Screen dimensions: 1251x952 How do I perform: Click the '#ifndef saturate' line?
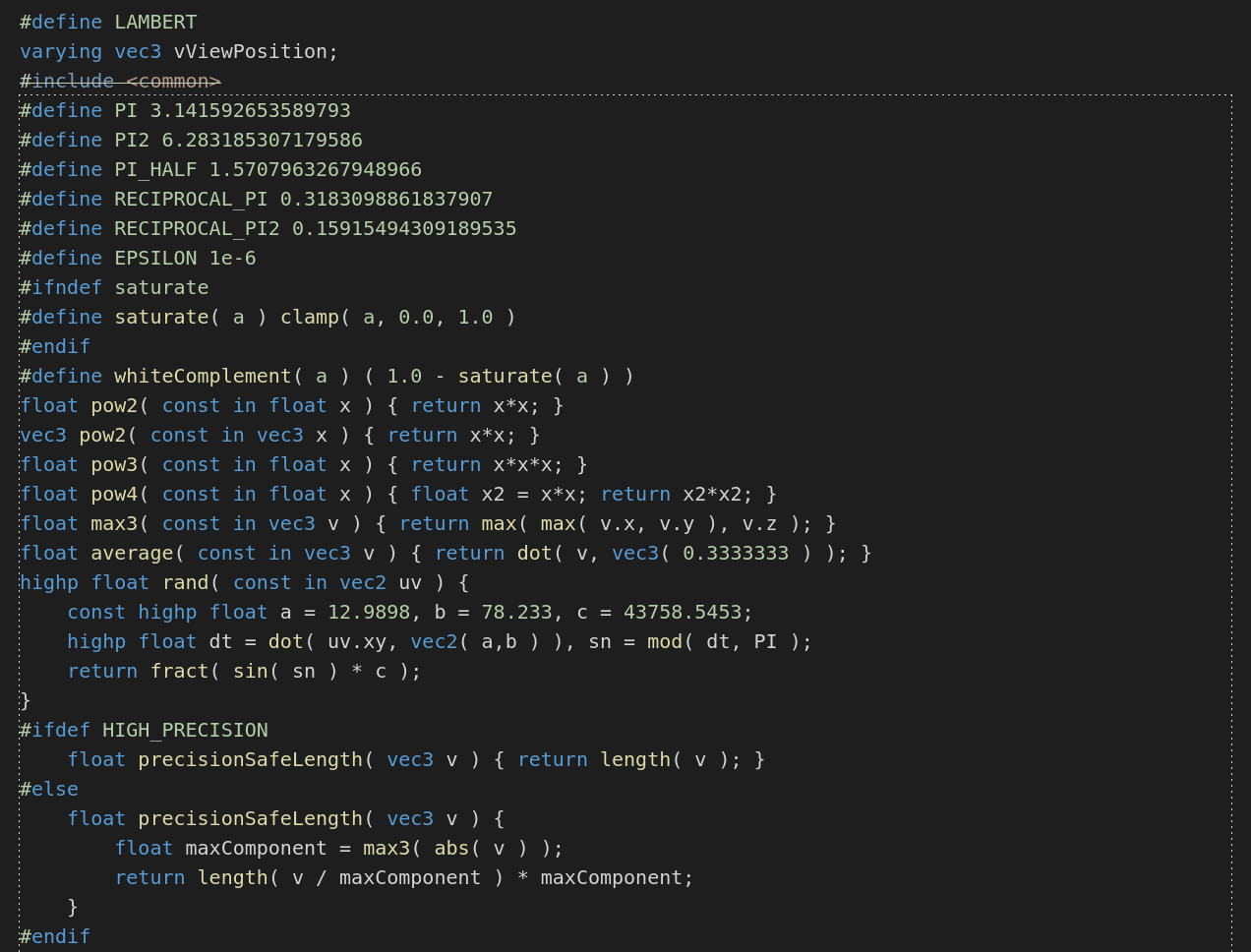(114, 287)
